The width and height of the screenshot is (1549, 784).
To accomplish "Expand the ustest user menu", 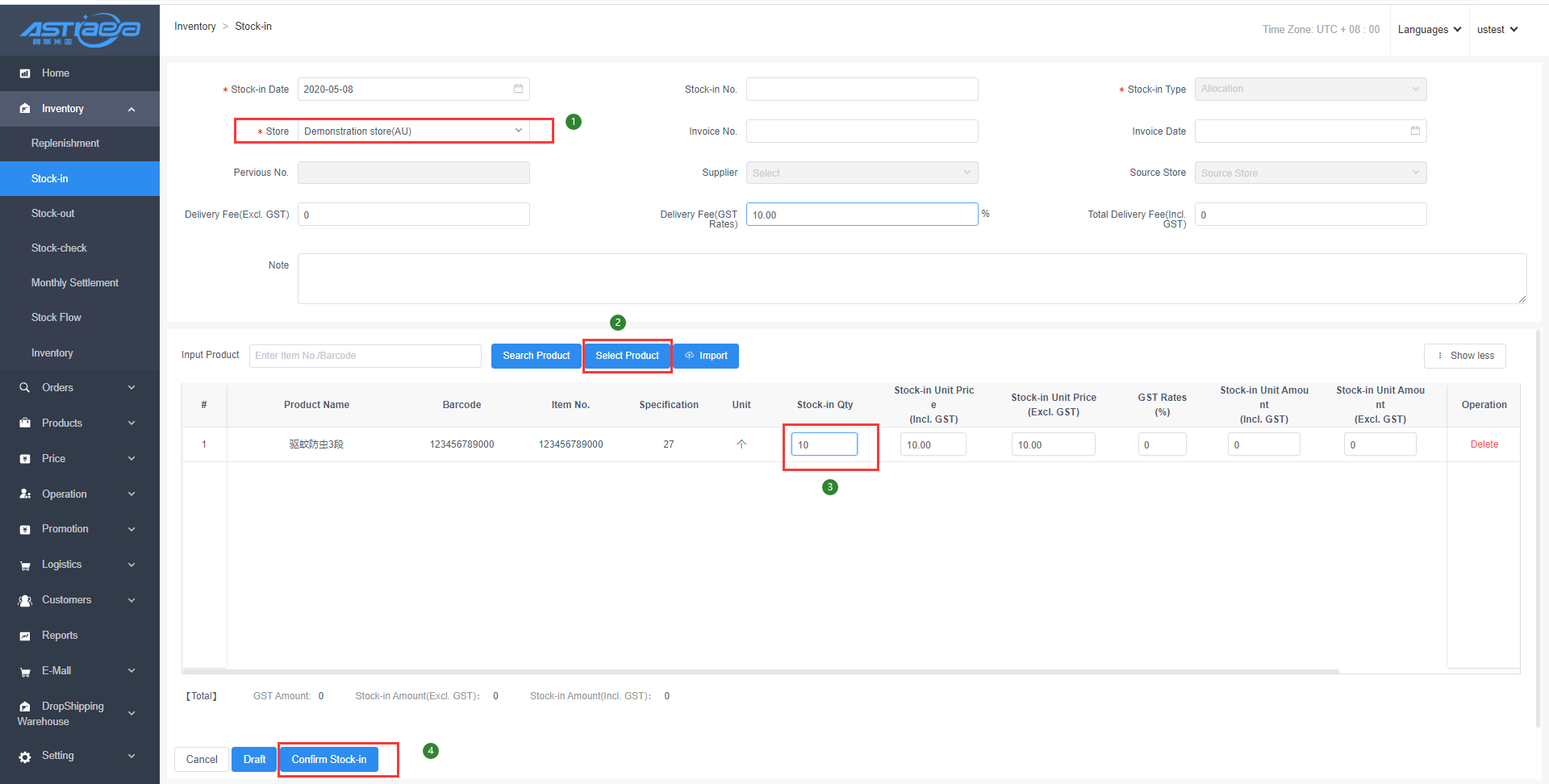I will click(x=1497, y=30).
